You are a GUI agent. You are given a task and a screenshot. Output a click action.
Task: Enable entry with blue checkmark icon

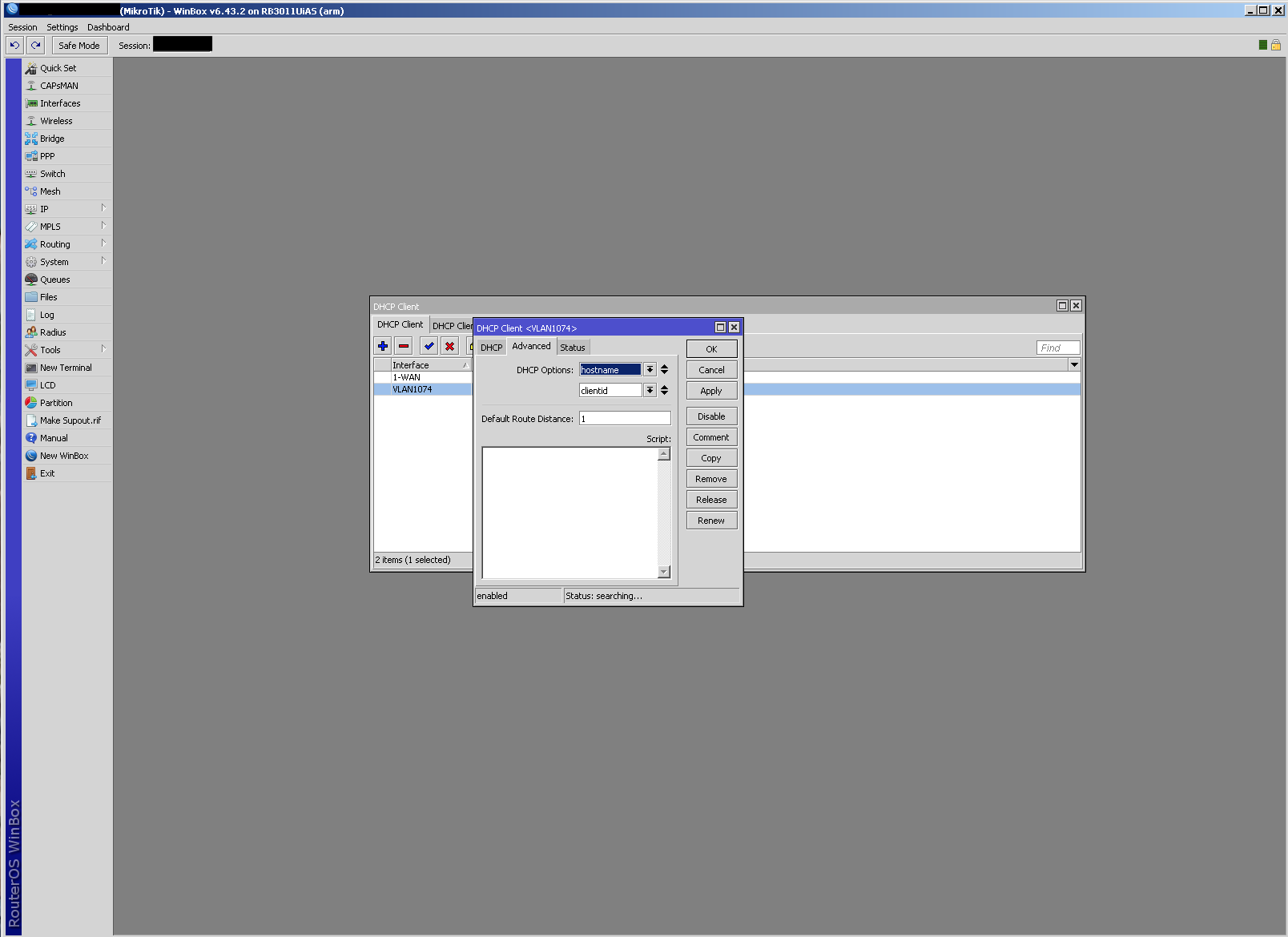(x=429, y=346)
